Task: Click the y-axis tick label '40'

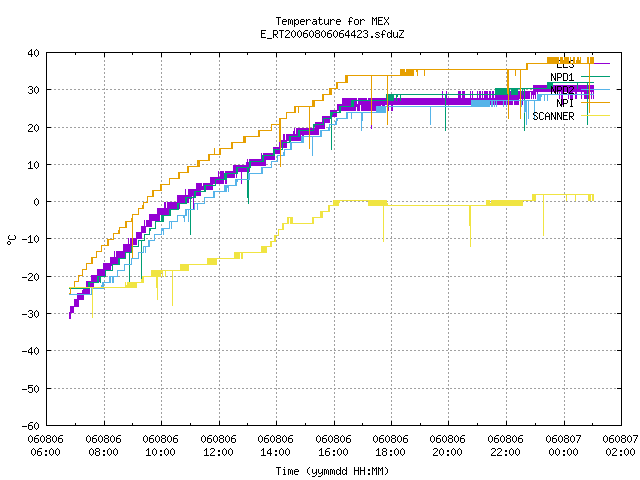Action: coord(33,53)
